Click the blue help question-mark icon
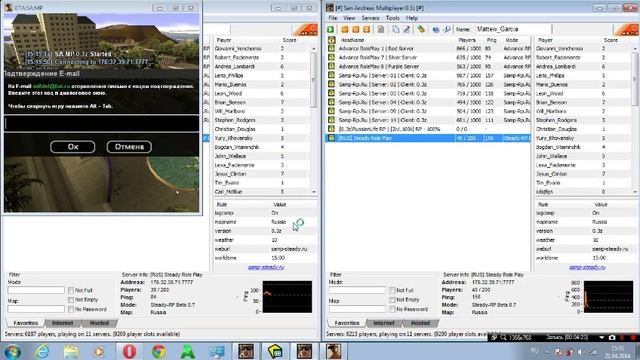 436,29
